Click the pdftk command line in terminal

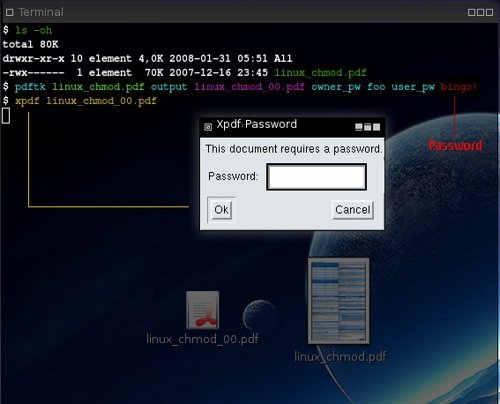pos(240,87)
